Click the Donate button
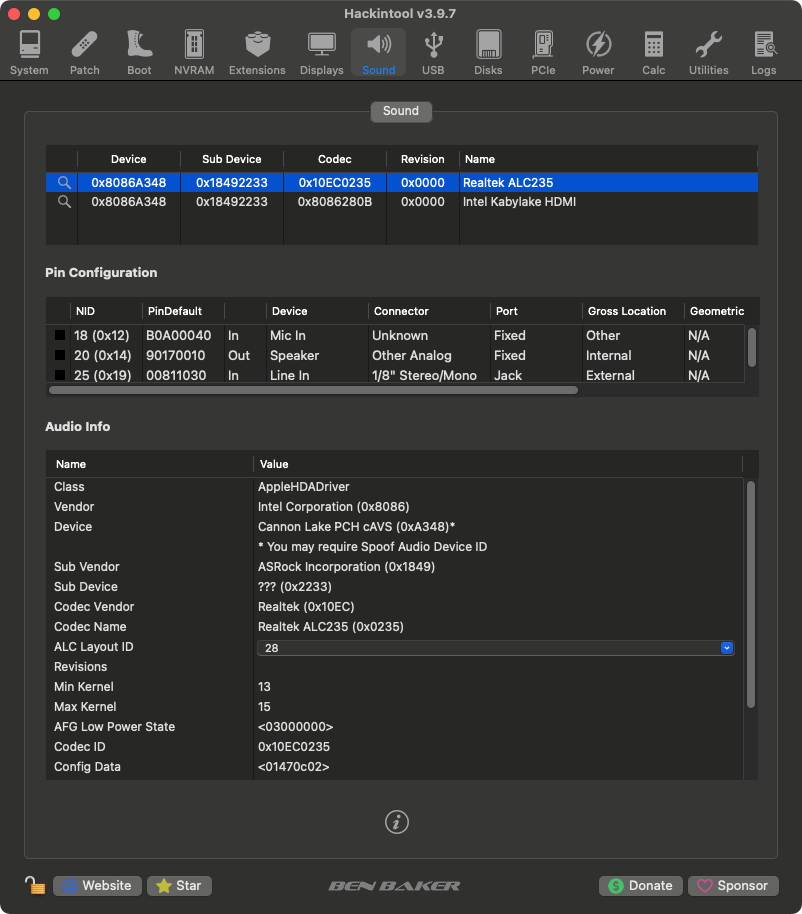This screenshot has width=802, height=914. tap(641, 885)
